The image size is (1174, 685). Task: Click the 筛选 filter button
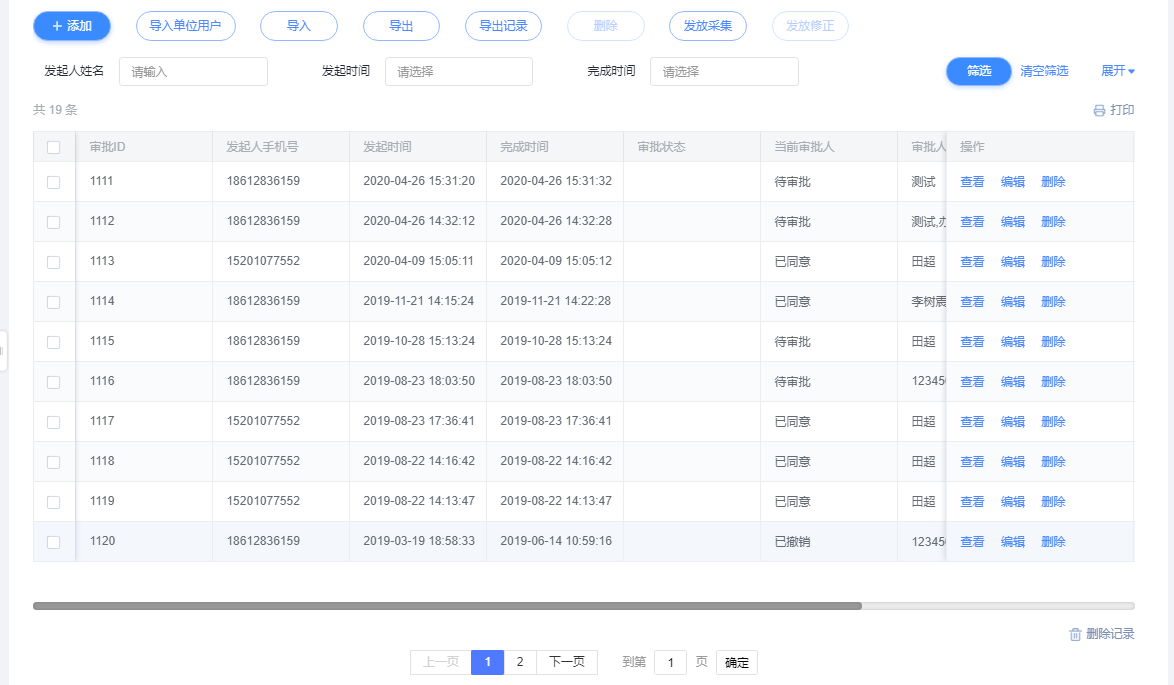click(978, 71)
